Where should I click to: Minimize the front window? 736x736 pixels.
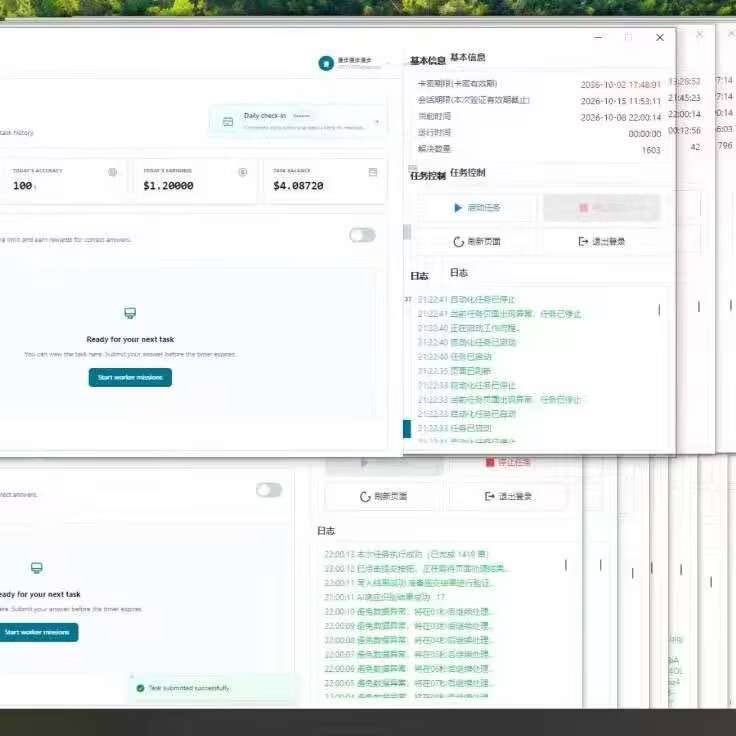(598, 37)
